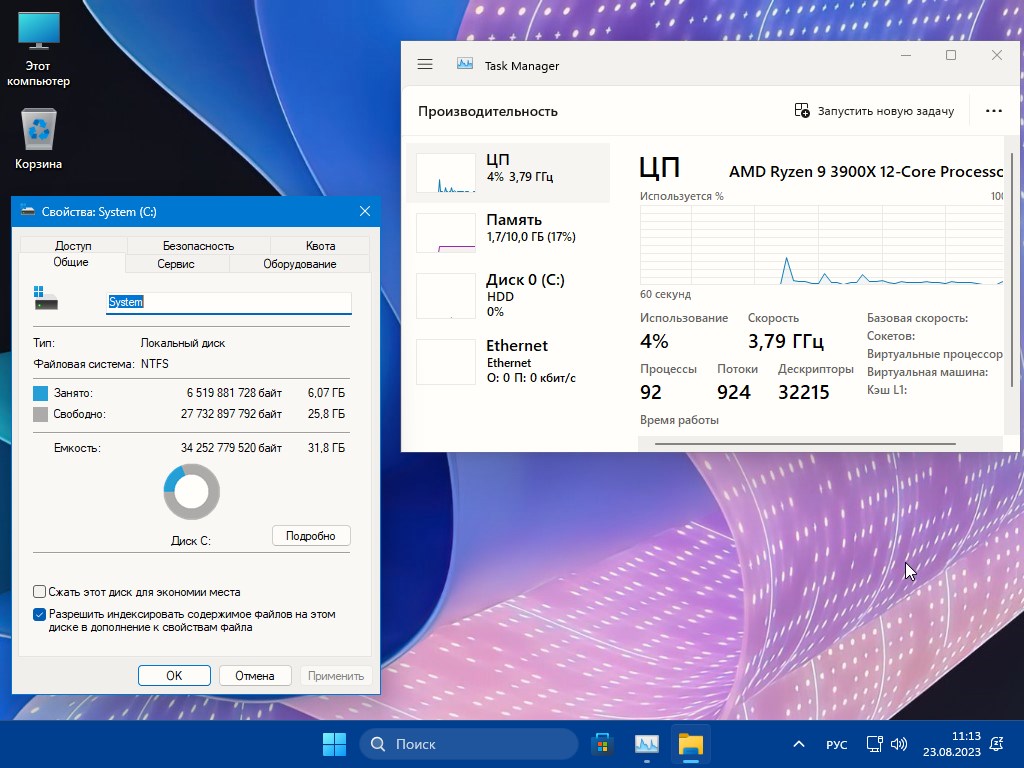Click the Task Manager app icon in title bar
Image resolution: width=1024 pixels, height=768 pixels.
(464, 64)
